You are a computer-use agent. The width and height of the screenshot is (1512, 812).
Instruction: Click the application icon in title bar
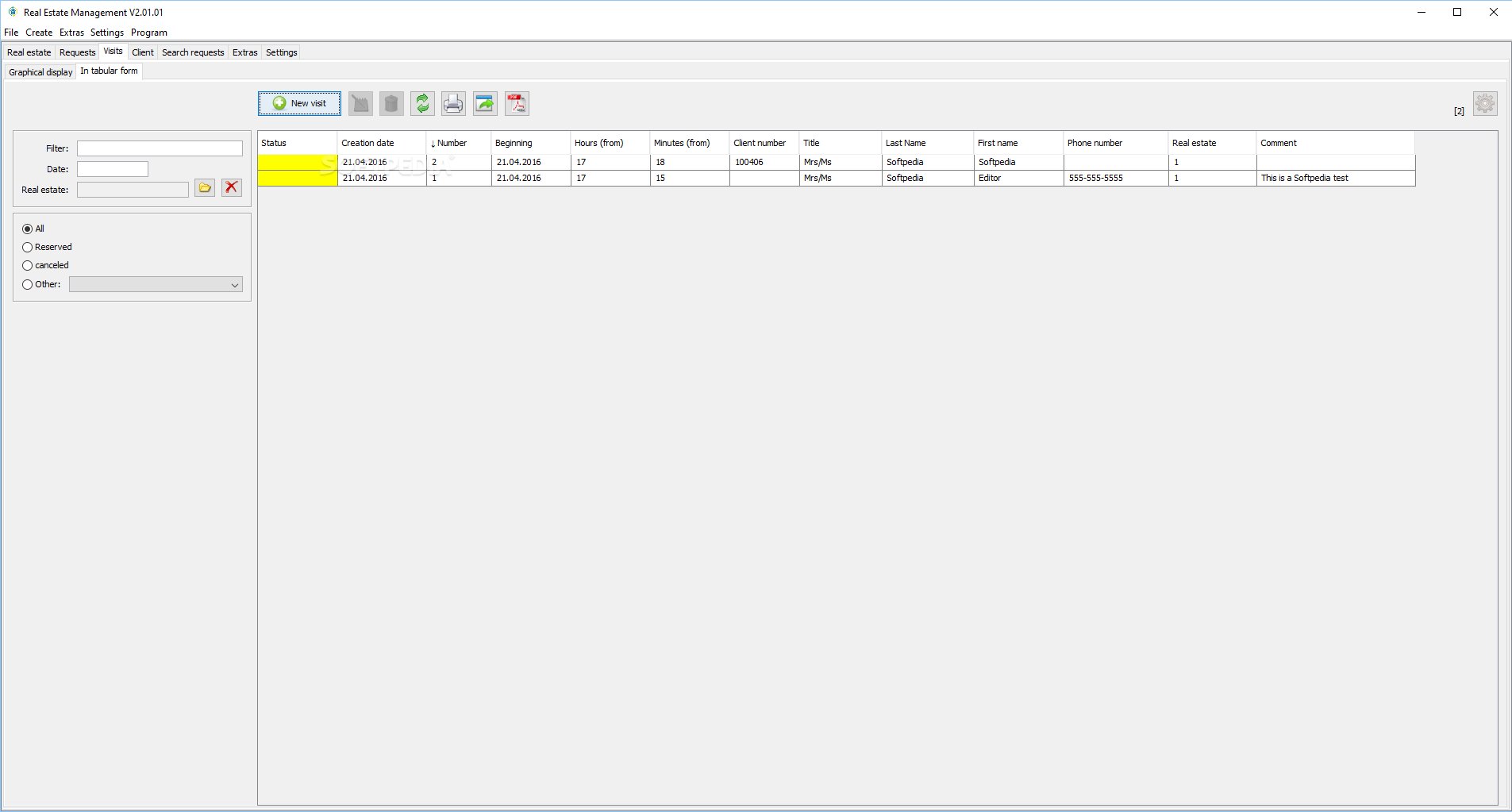[13, 12]
